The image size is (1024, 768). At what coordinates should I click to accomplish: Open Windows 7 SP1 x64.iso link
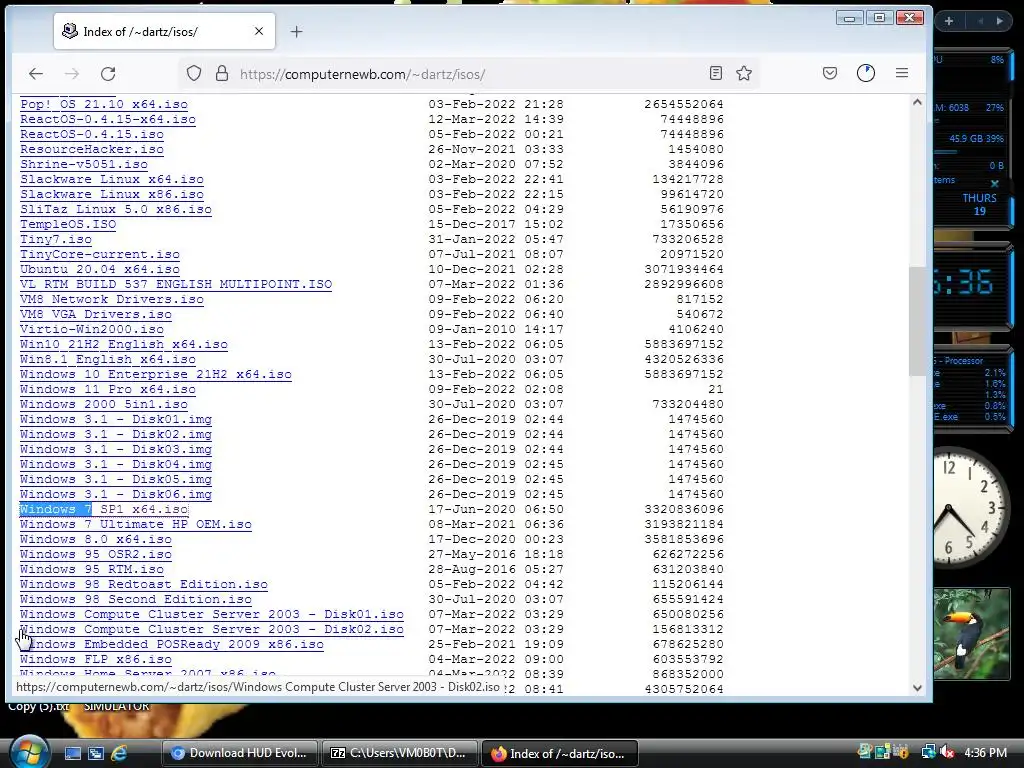[104, 509]
